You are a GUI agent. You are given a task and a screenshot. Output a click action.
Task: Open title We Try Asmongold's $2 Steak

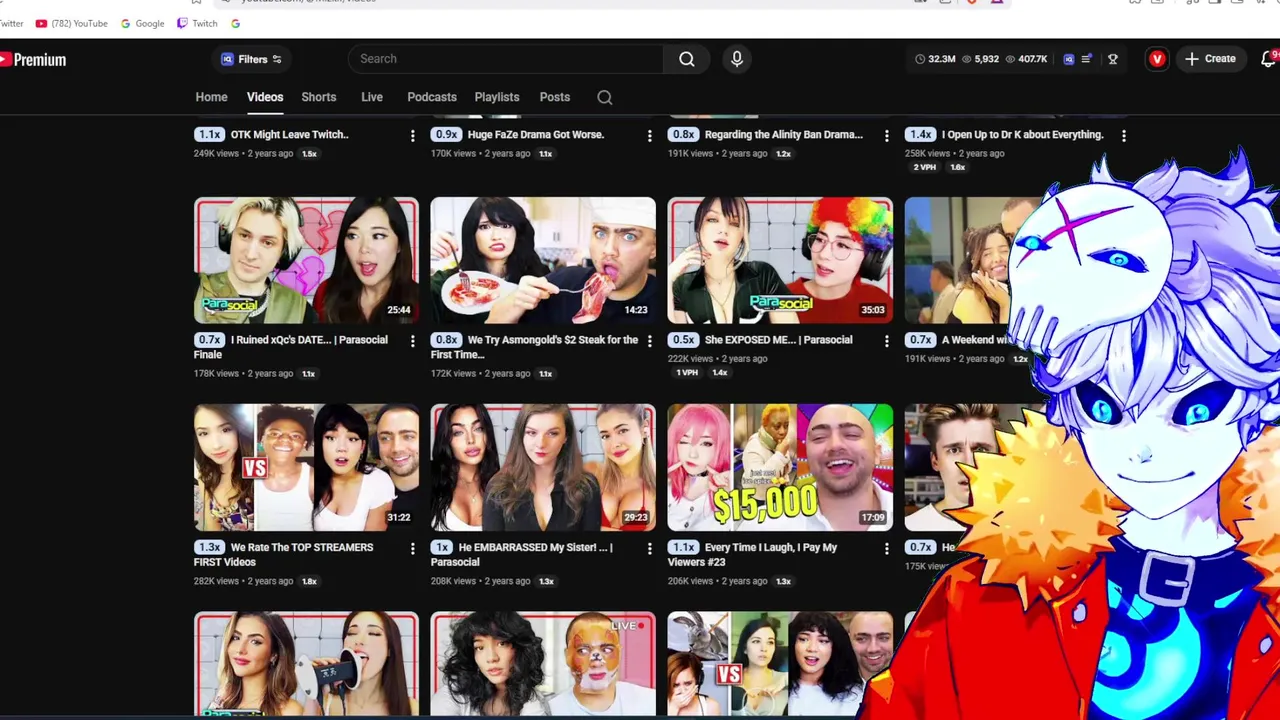tap(534, 347)
